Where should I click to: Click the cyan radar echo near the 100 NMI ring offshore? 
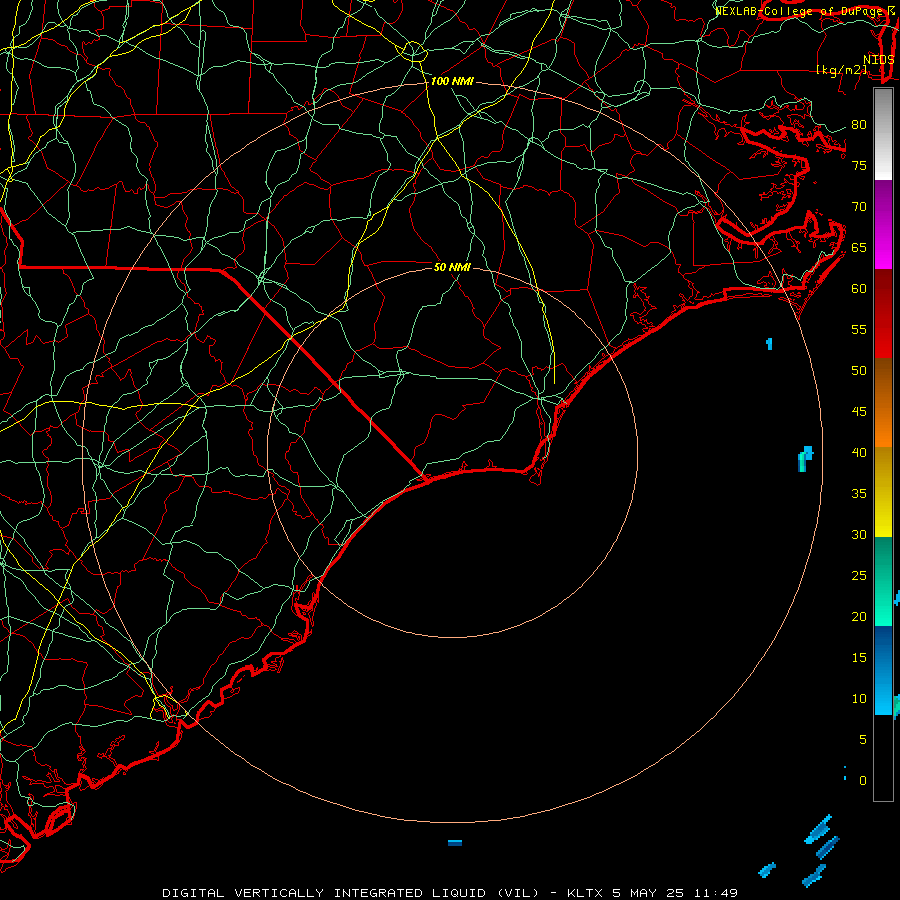[x=805, y=458]
